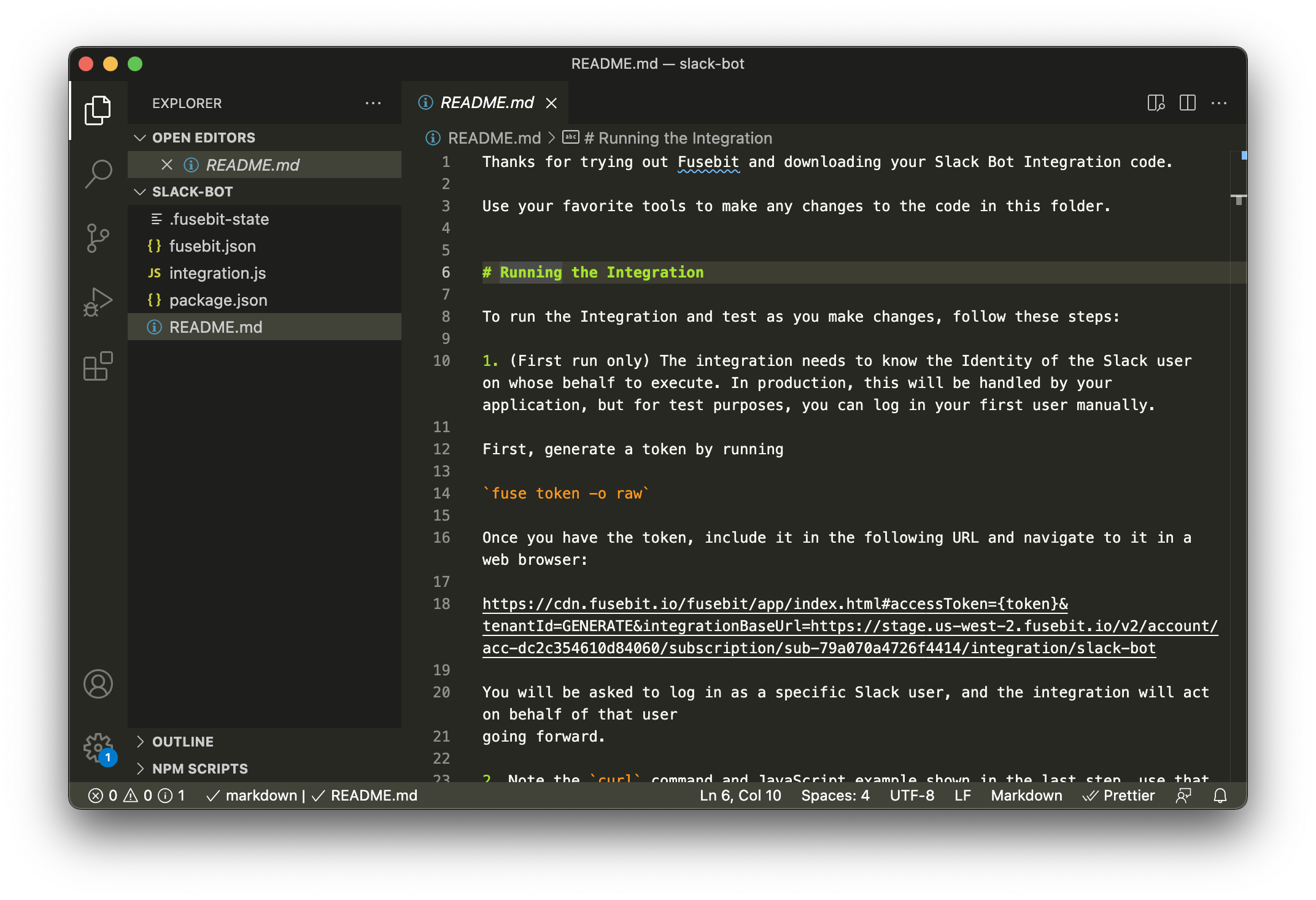
Task: Collapse the SLACK-BOT folder section
Action: pos(264,192)
